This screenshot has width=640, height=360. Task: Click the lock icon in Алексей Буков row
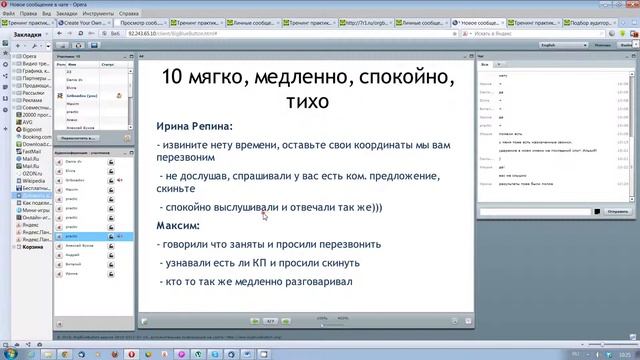(111, 246)
